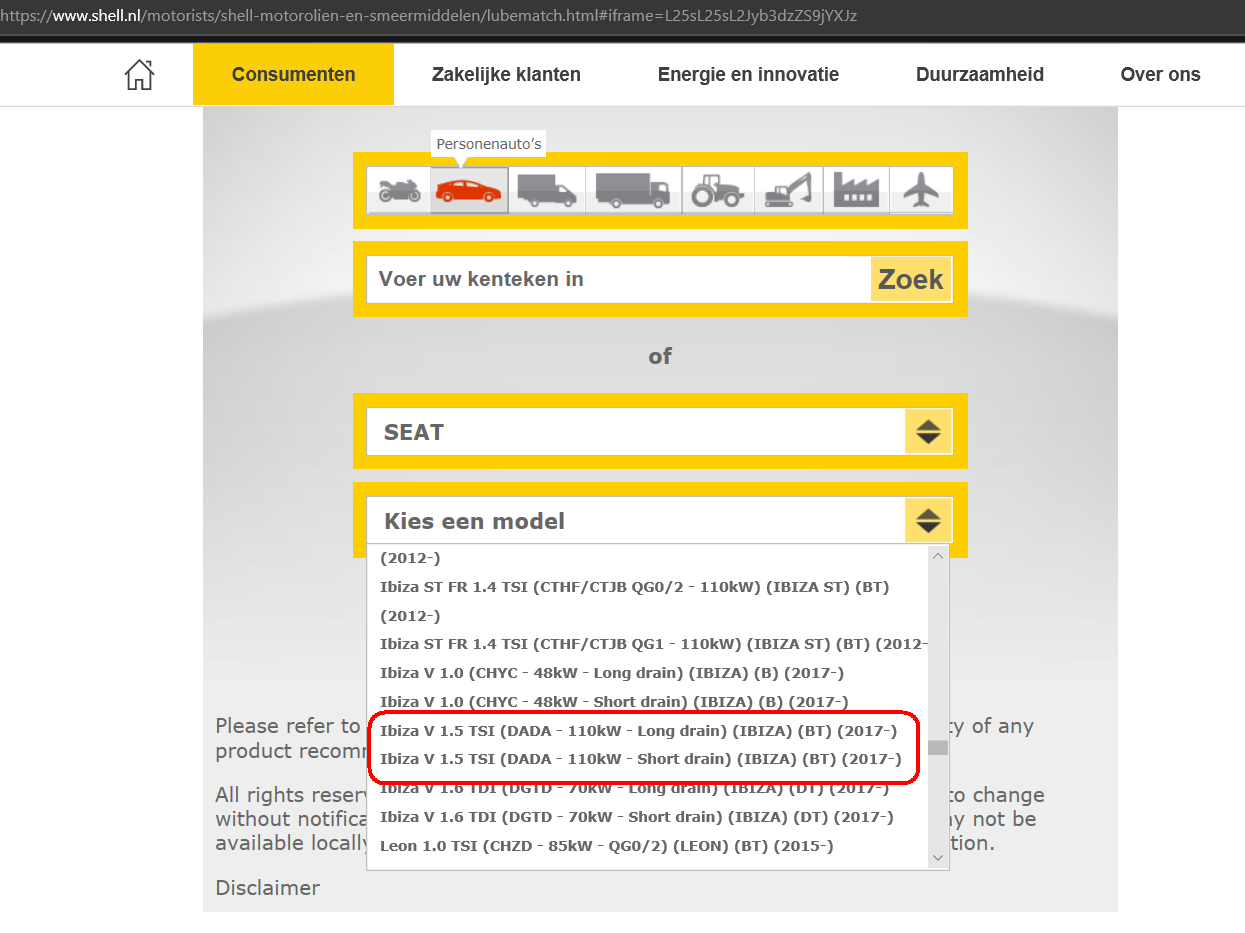Screen dimensions: 1245x933
Task: Select the airplane aviation icon
Action: tap(921, 190)
